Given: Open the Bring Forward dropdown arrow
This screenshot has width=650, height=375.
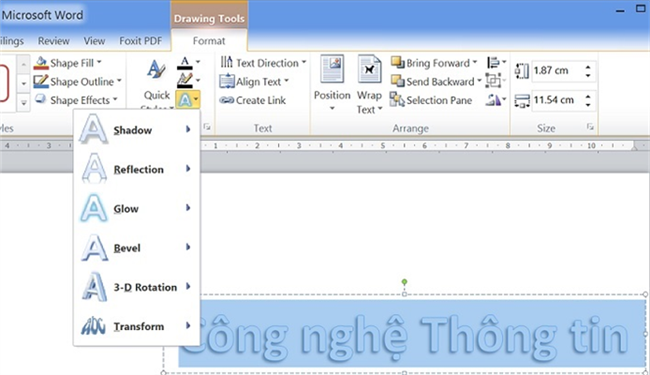Looking at the screenshot, I should coord(475,63).
